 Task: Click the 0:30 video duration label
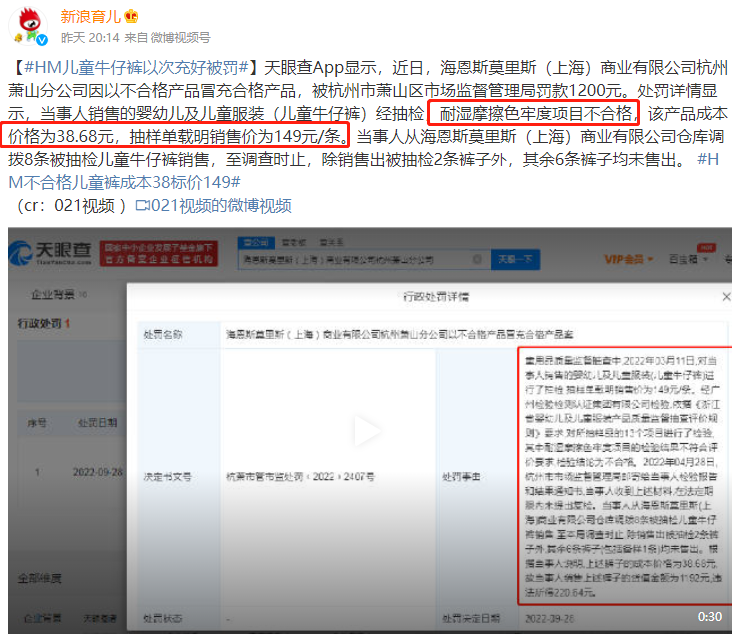coord(709,617)
